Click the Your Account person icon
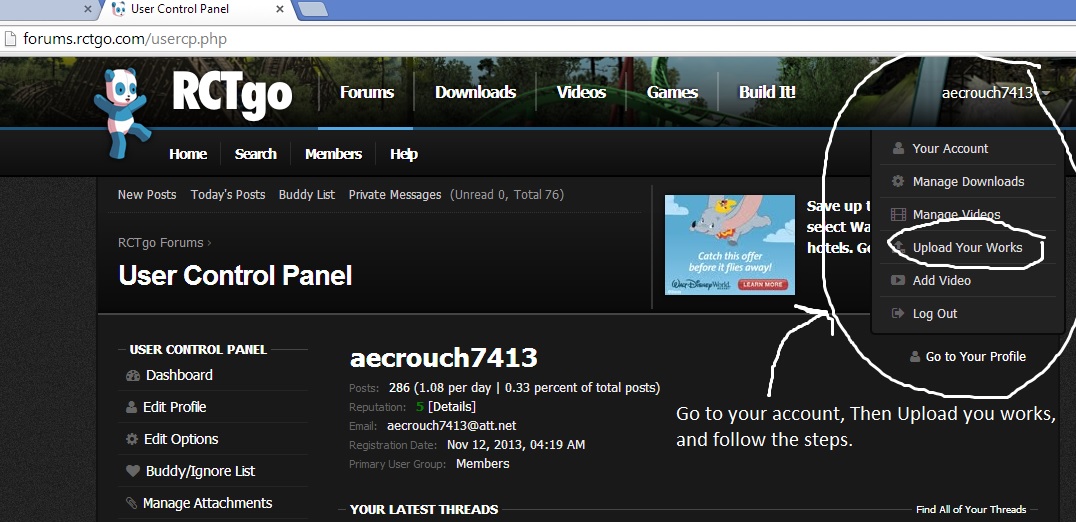The height and width of the screenshot is (522, 1076). click(x=897, y=149)
